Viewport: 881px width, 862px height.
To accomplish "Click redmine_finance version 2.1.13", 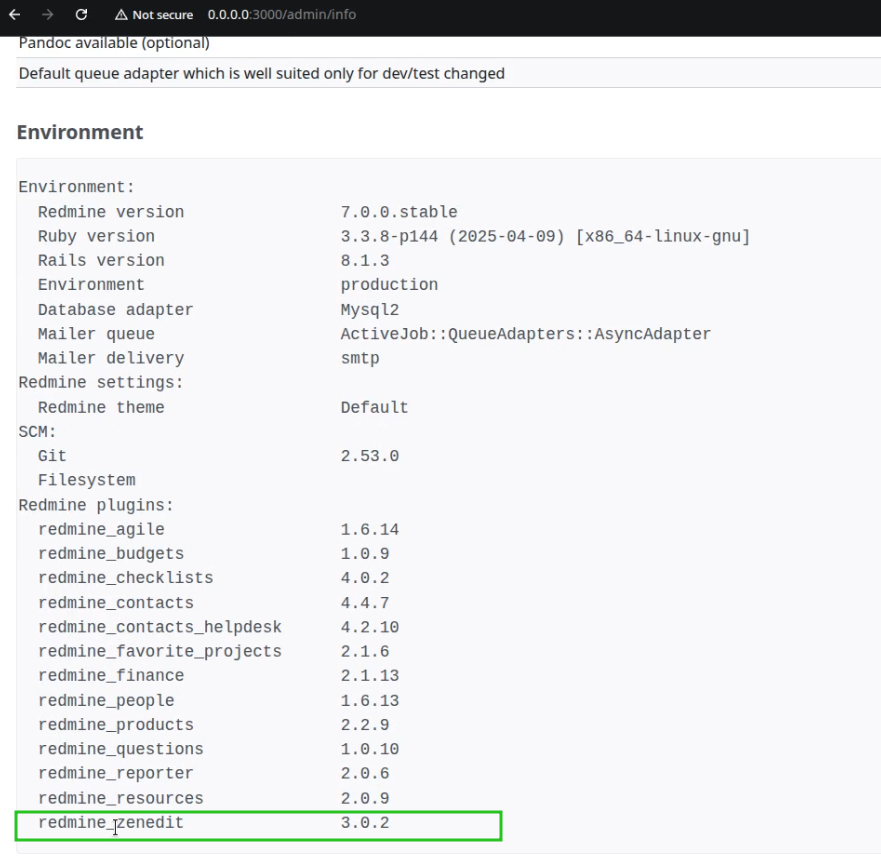I will [370, 675].
